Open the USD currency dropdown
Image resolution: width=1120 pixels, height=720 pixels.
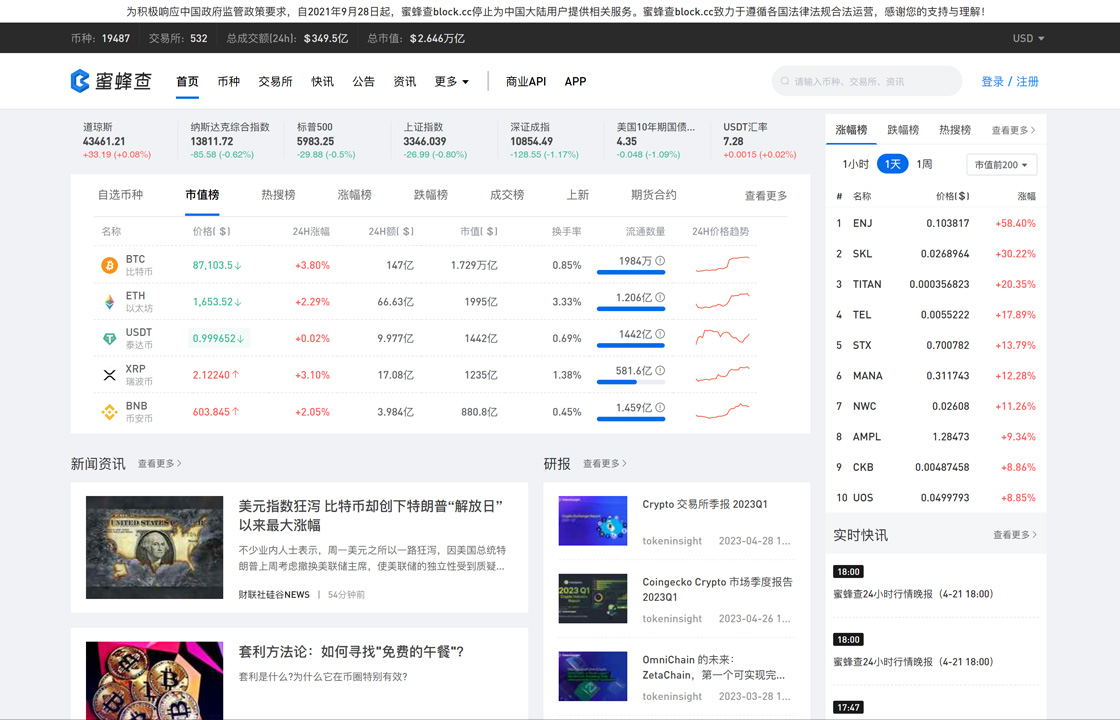coord(1028,39)
